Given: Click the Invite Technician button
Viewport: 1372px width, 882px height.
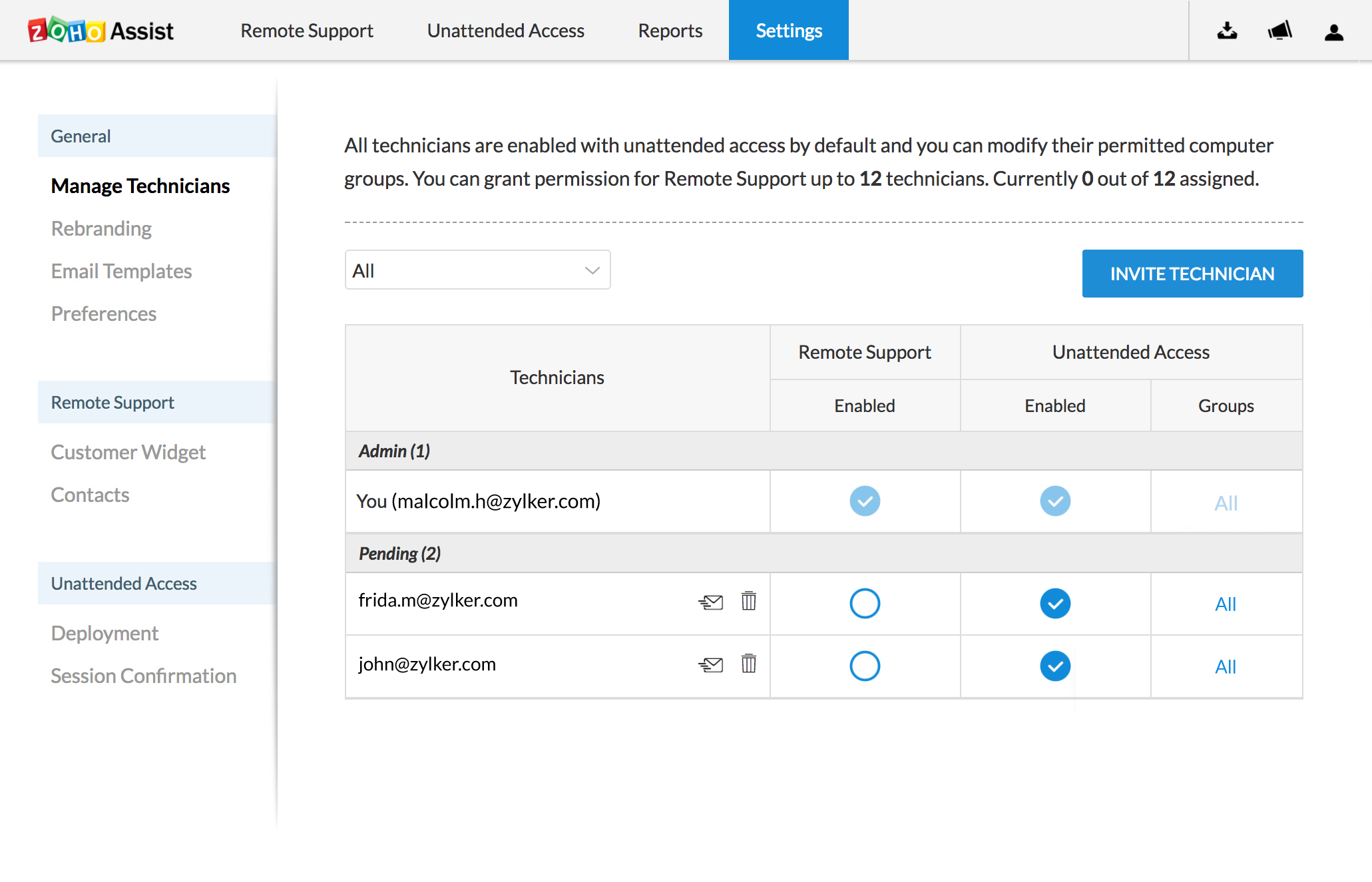Looking at the screenshot, I should 1192,274.
